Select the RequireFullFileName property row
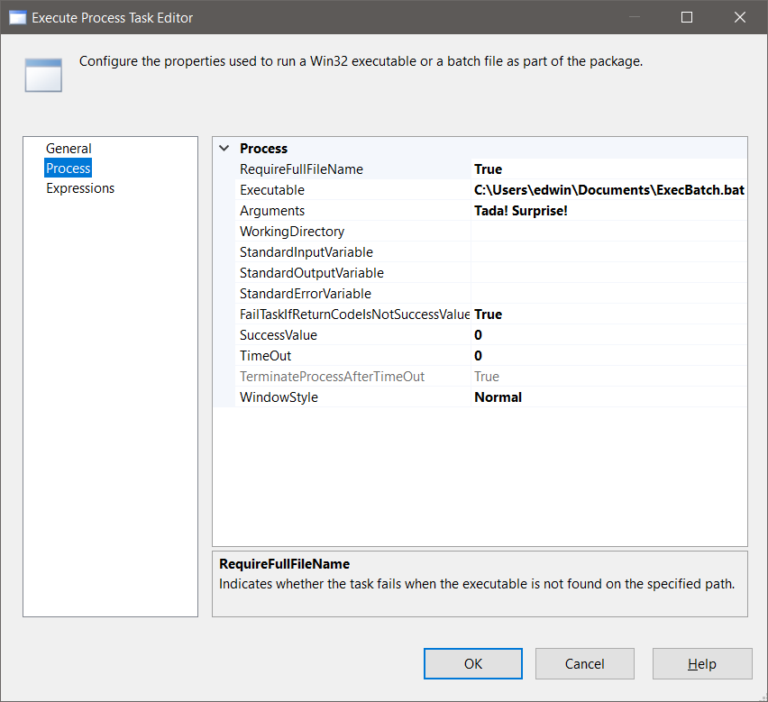Image resolution: width=768 pixels, height=702 pixels. (x=491, y=169)
